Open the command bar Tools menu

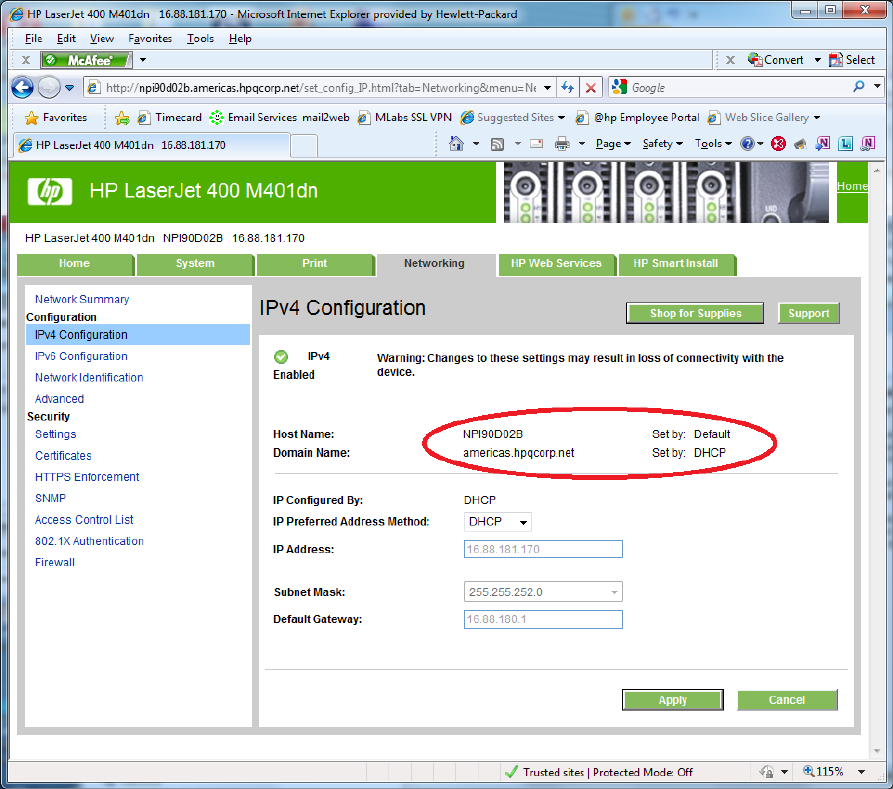[x=713, y=144]
